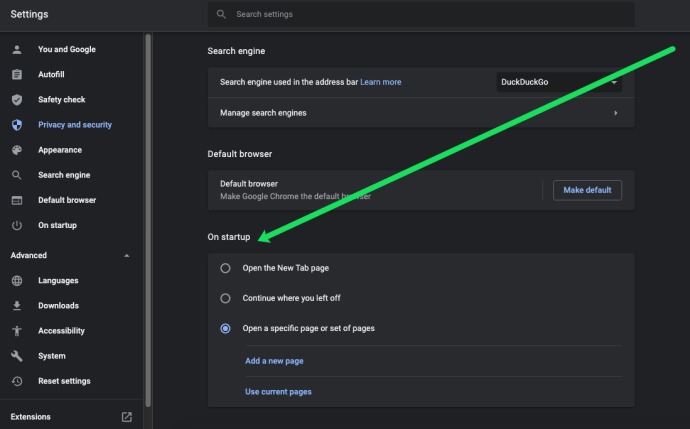Click Manage search engines row

[x=421, y=113]
